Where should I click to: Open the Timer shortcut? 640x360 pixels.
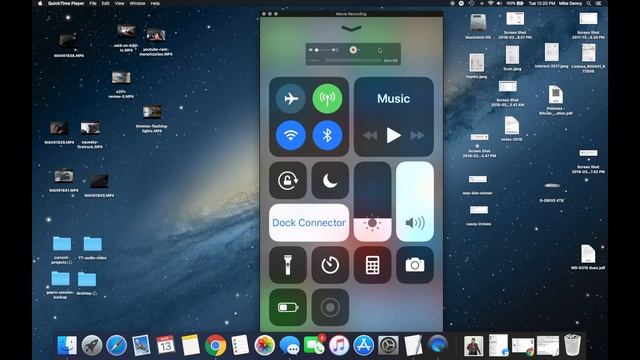coord(330,265)
